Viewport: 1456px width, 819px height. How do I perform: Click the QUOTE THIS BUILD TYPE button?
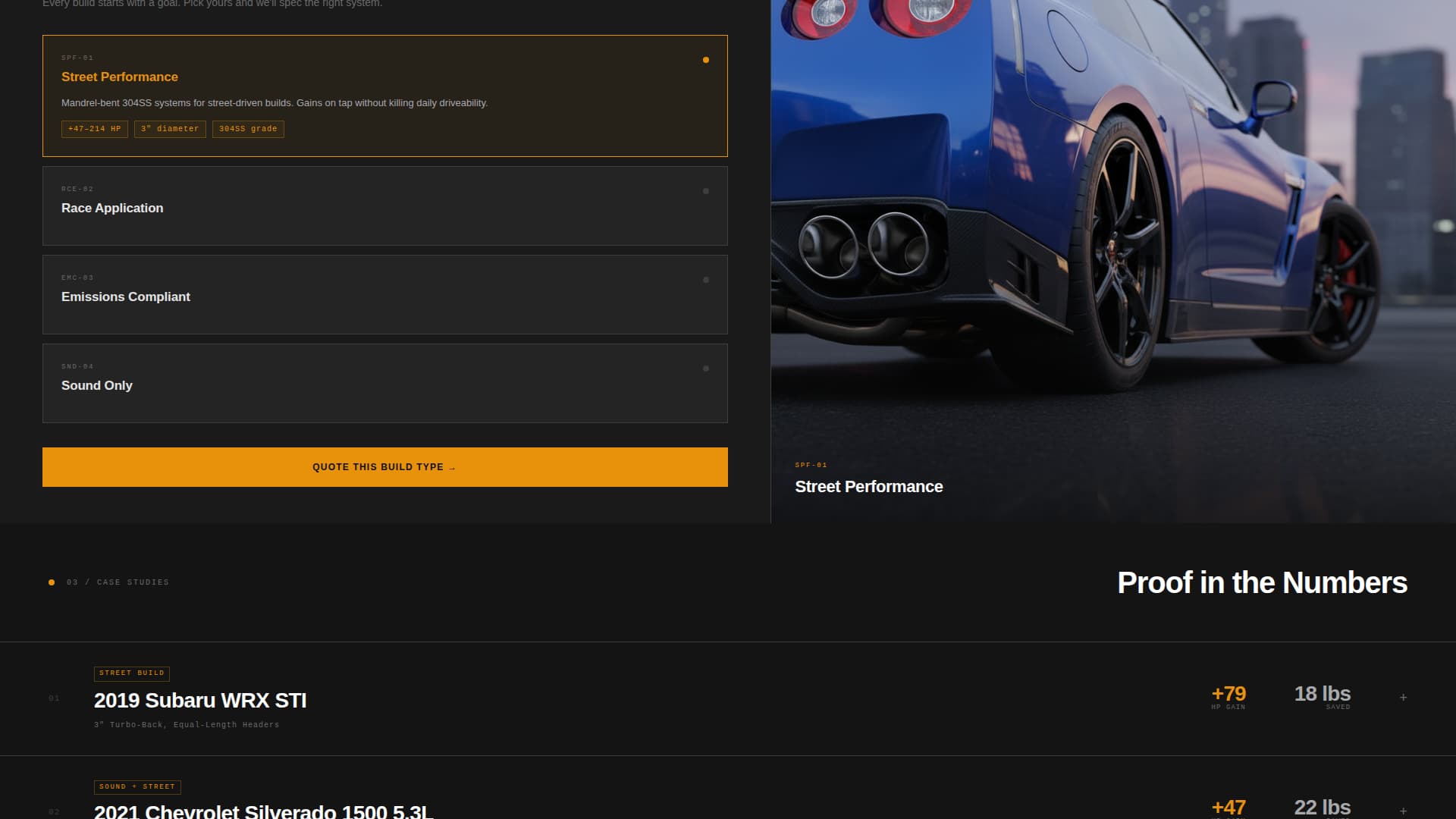(384, 466)
